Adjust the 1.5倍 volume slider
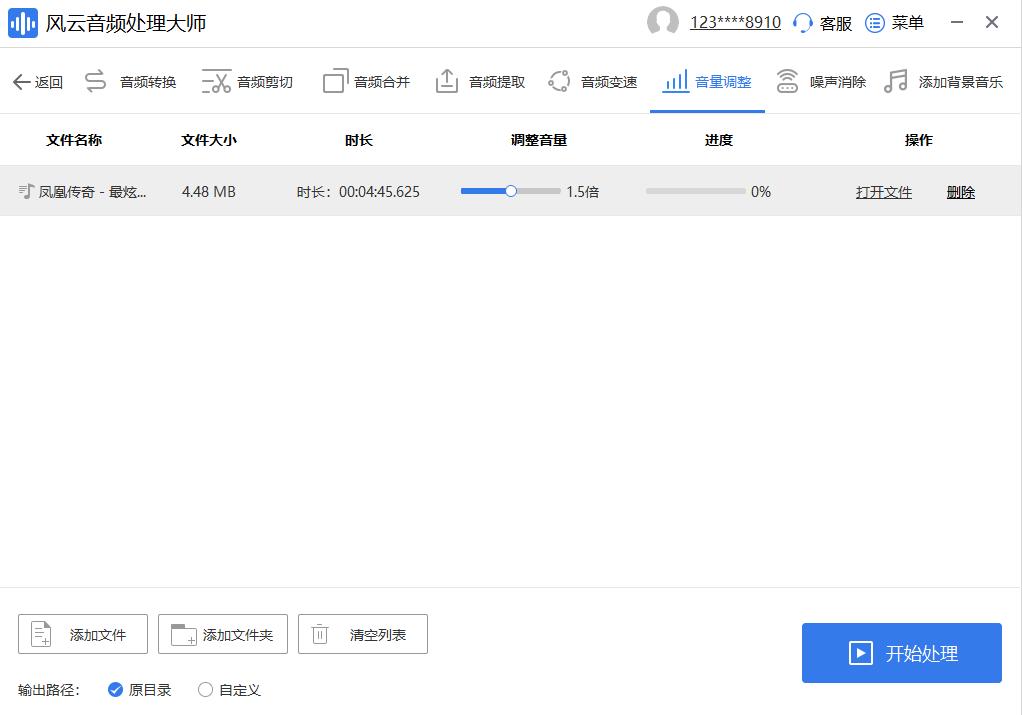The image size is (1022, 715). [x=510, y=190]
